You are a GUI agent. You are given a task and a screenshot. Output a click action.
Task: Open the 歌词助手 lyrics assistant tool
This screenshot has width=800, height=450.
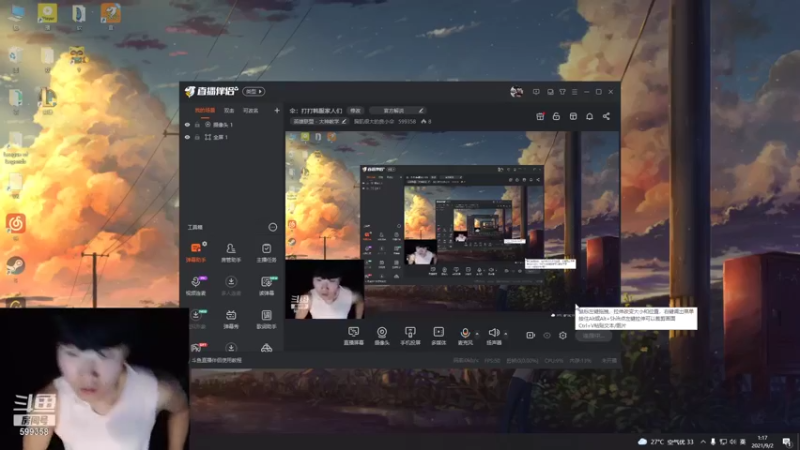(x=266, y=319)
